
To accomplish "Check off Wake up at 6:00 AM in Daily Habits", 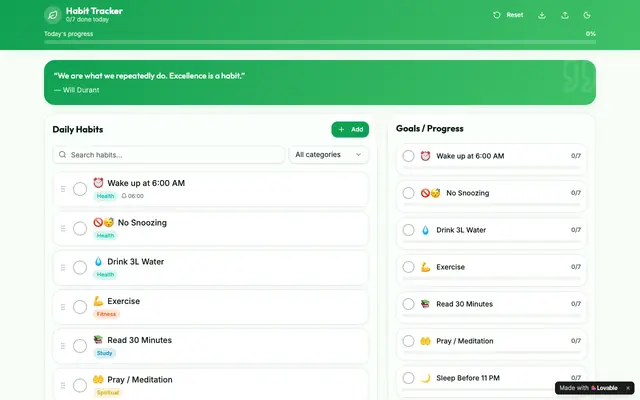I will [80, 189].
